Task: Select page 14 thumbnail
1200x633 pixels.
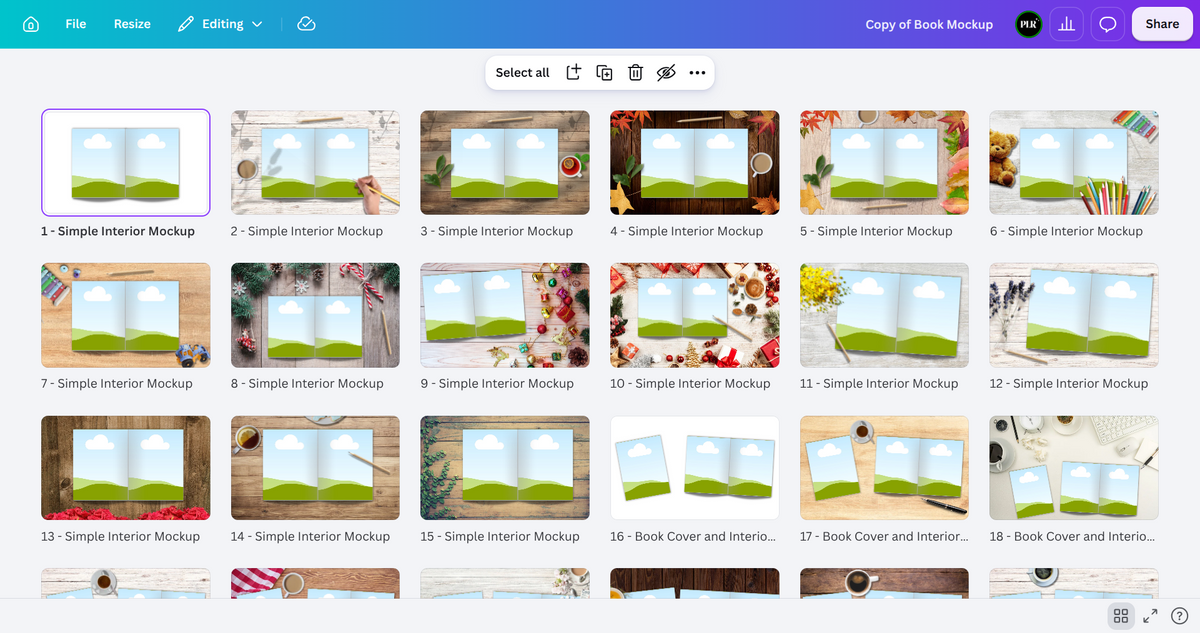Action: pos(315,468)
